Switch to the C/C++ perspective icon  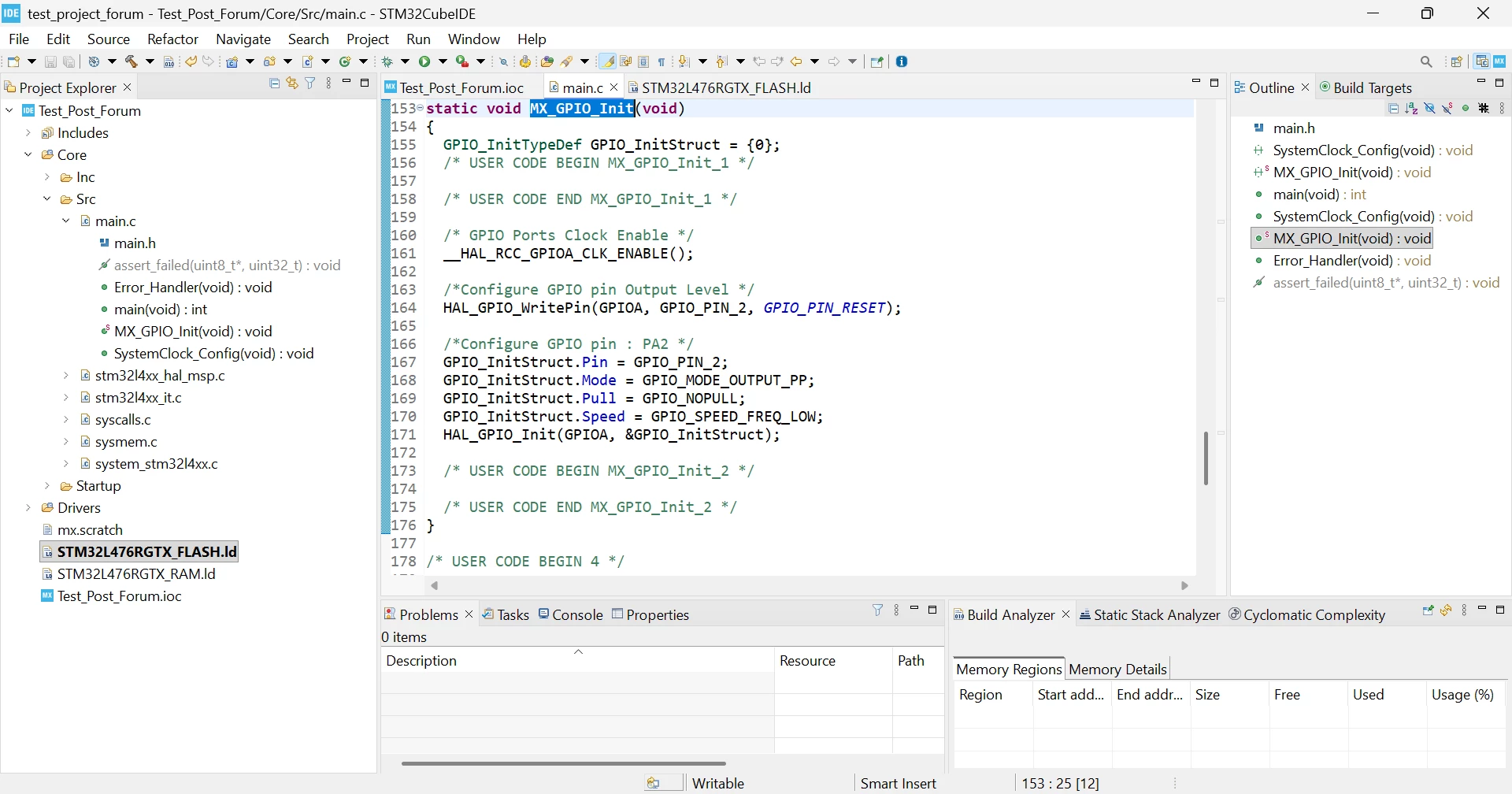pos(1482,61)
